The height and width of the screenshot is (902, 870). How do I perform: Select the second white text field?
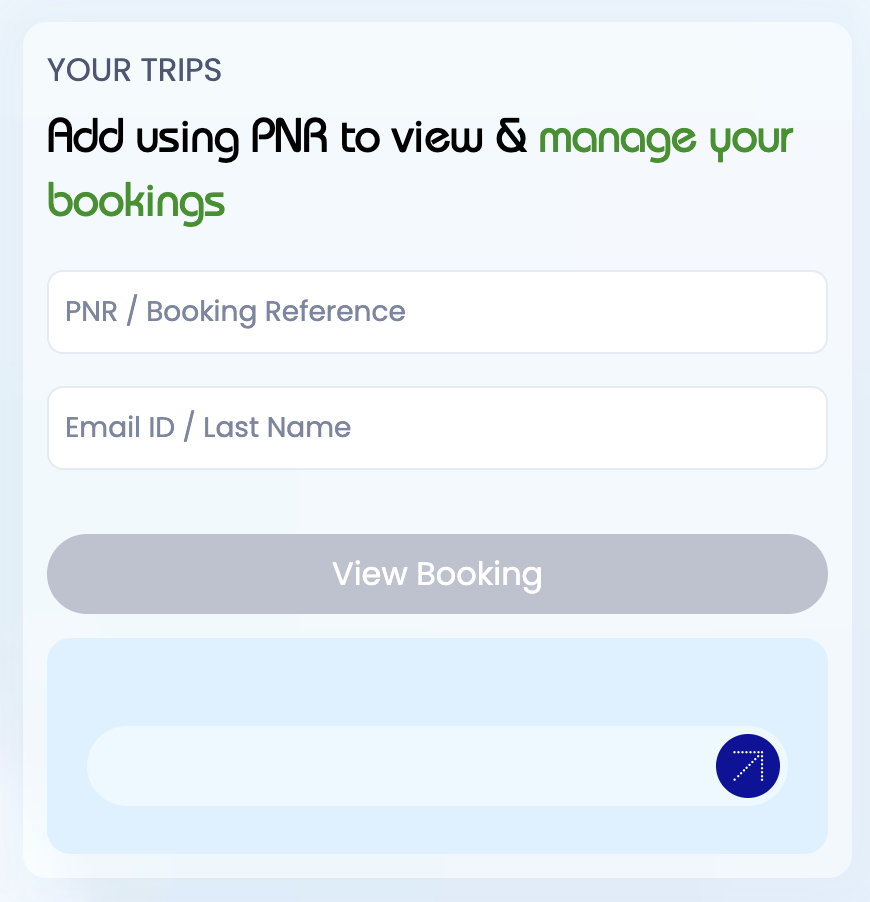437,428
